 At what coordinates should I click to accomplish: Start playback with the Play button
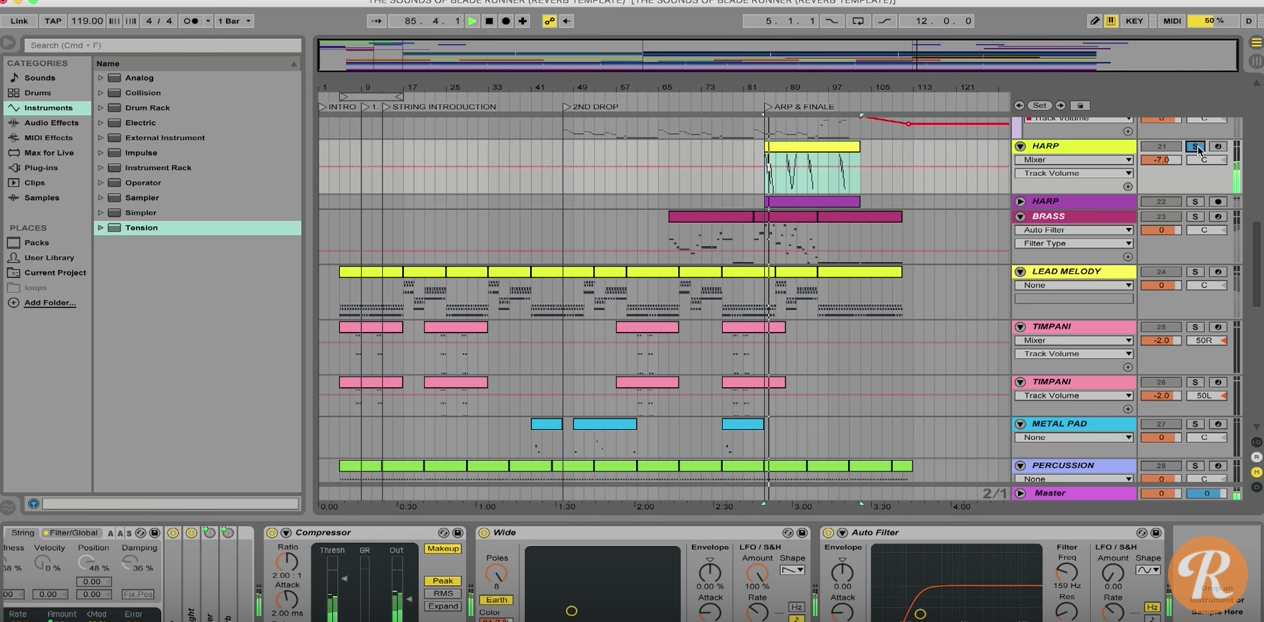pos(472,21)
